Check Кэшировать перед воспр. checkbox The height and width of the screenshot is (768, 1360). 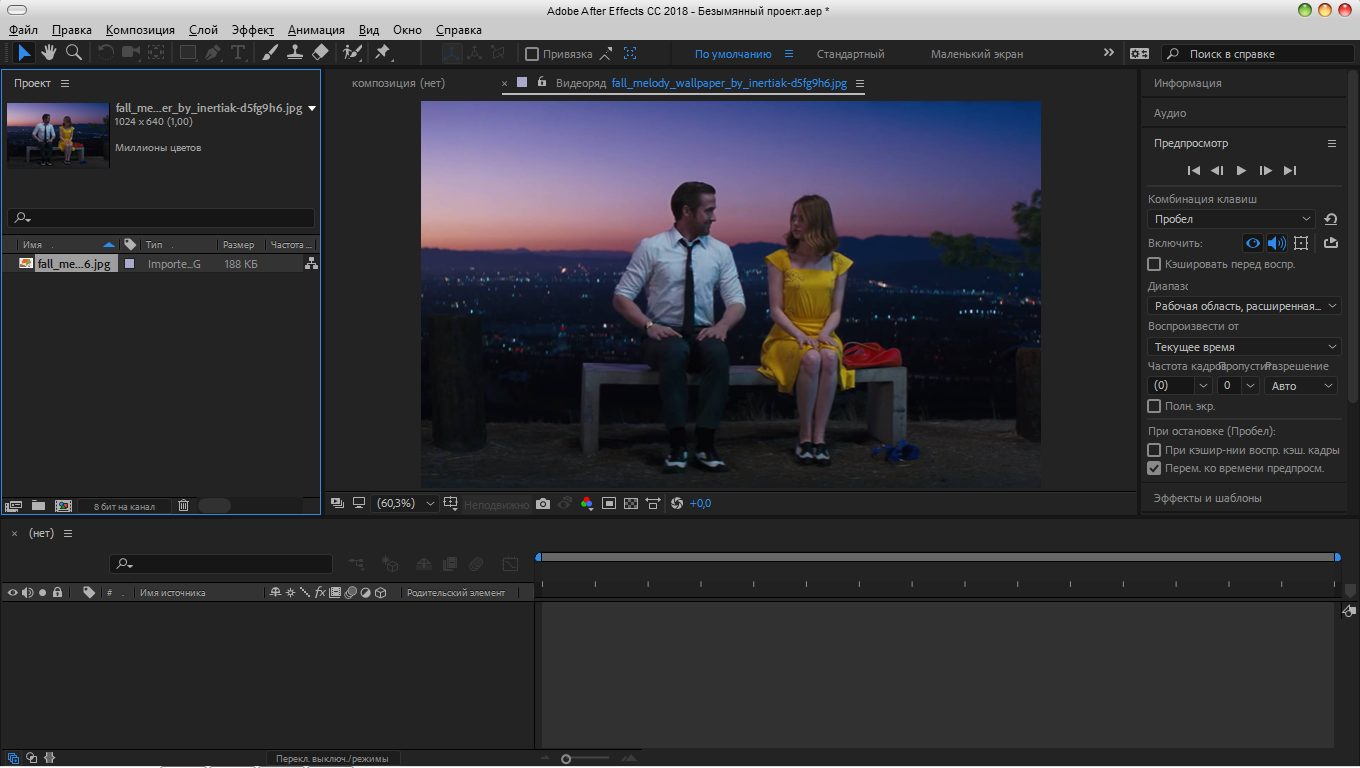coord(1154,264)
